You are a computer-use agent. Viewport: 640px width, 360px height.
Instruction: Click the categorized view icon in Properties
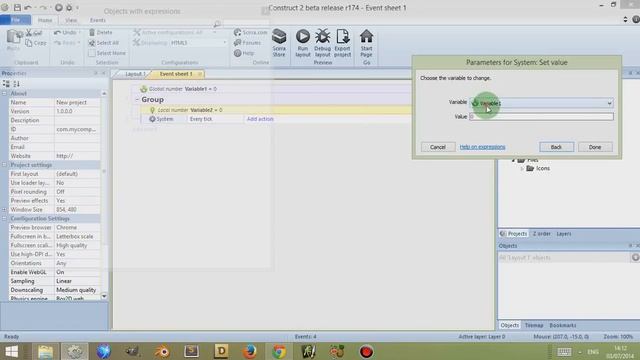pos(6,84)
